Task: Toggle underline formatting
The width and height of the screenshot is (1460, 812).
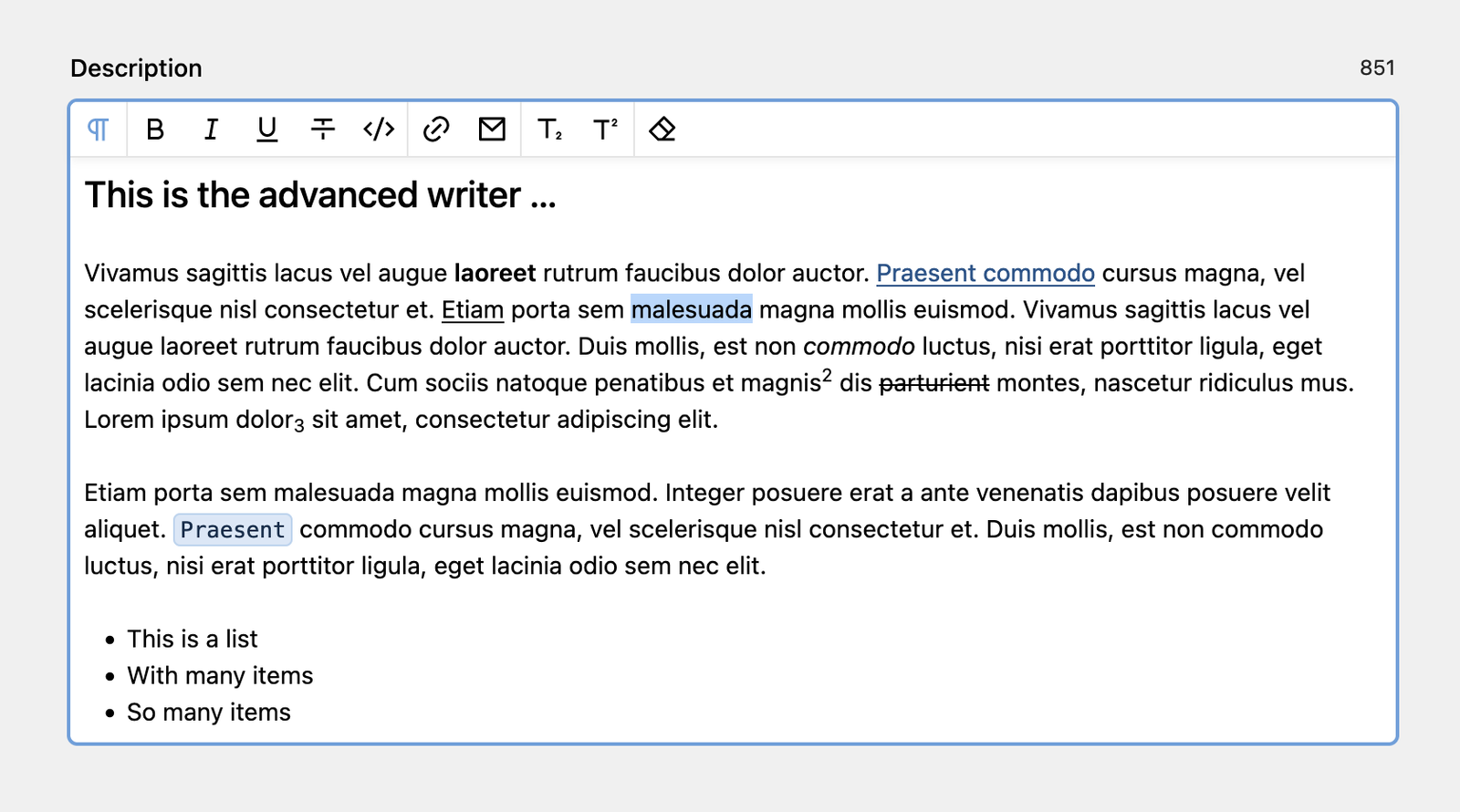Action: [266, 130]
